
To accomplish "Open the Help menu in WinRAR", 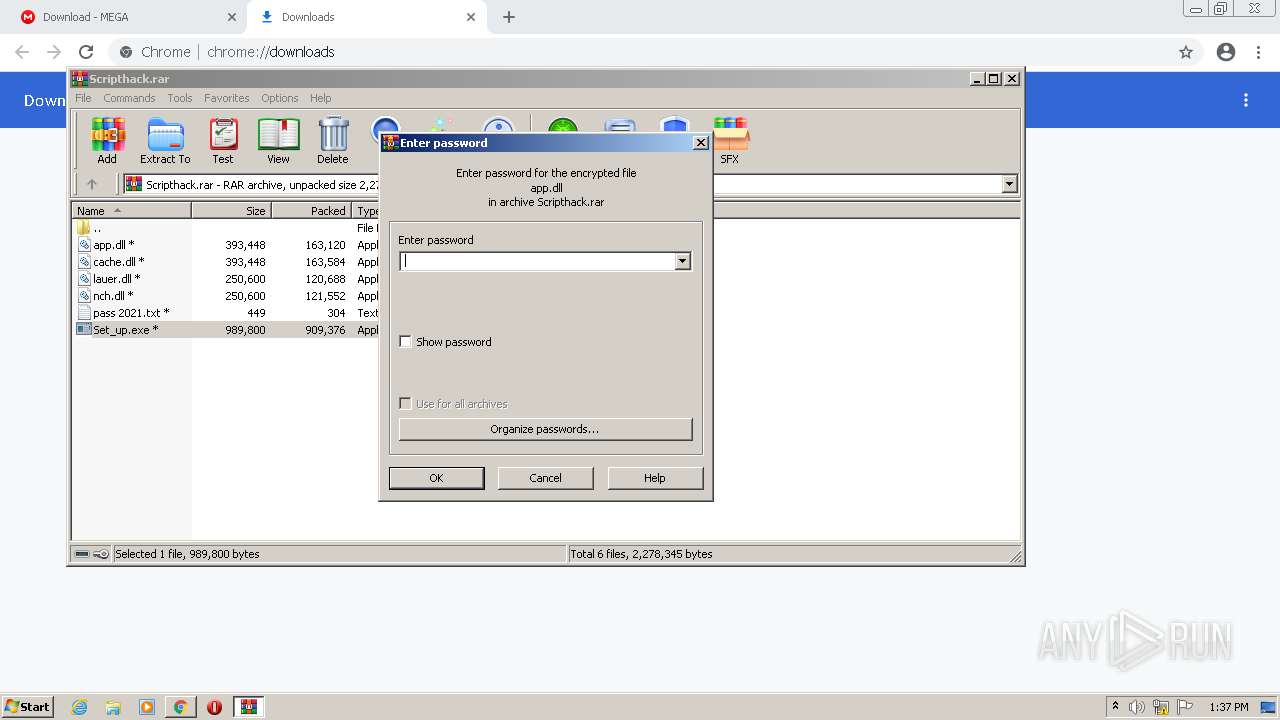I will (x=320, y=98).
